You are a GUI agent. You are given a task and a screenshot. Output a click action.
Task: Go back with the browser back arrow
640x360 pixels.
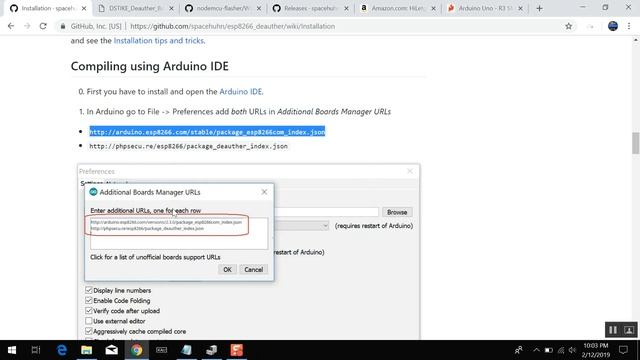click(x=11, y=26)
